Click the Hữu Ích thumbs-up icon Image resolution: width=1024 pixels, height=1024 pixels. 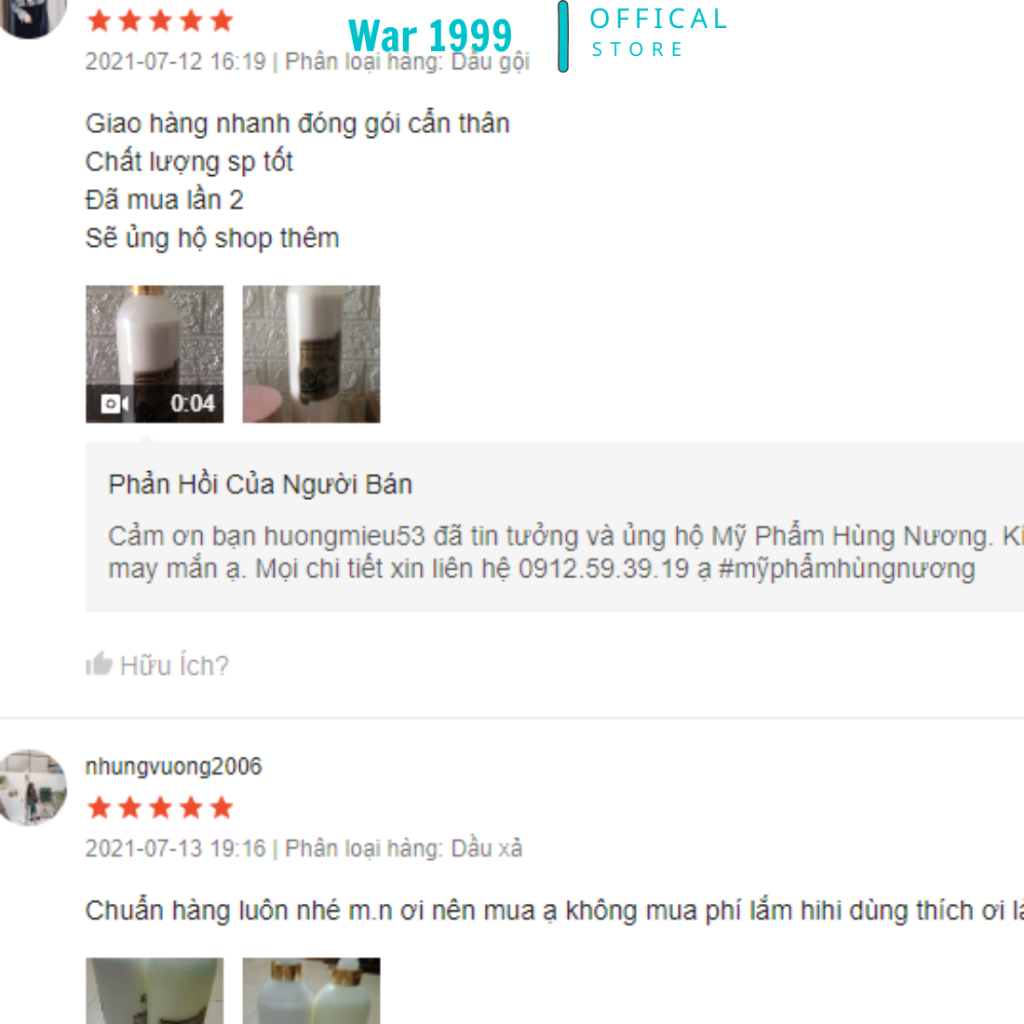pos(99,664)
